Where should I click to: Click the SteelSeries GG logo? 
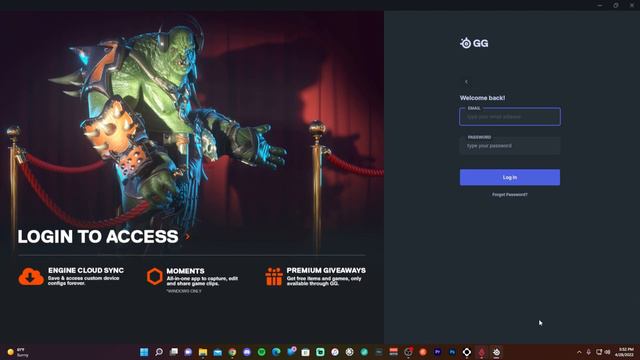(474, 43)
